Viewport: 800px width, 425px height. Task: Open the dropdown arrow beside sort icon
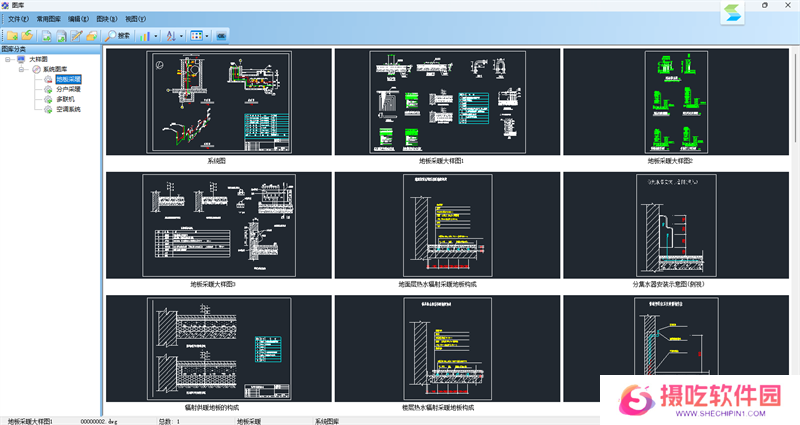click(x=181, y=36)
